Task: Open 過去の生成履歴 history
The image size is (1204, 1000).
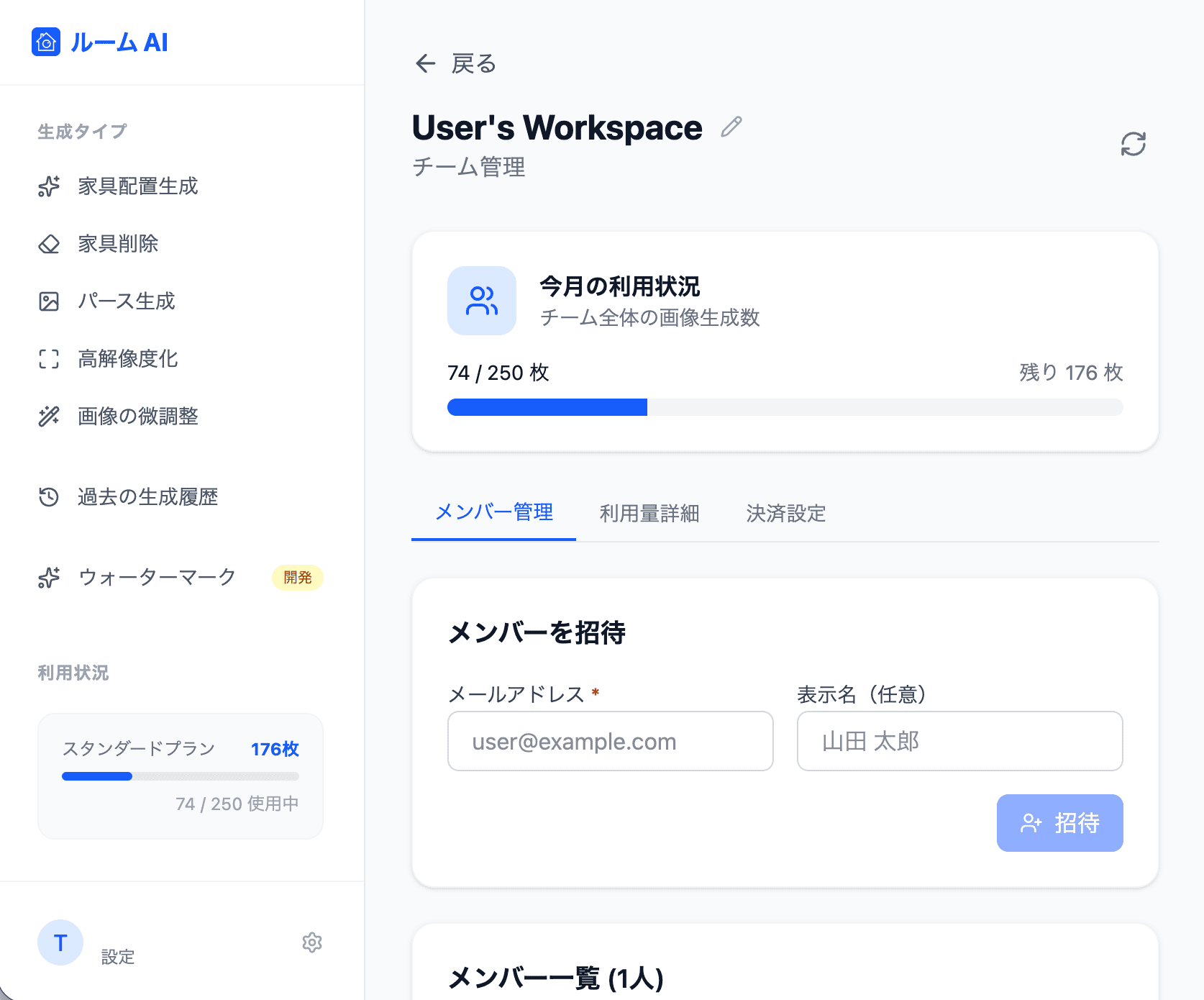Action: [147, 497]
